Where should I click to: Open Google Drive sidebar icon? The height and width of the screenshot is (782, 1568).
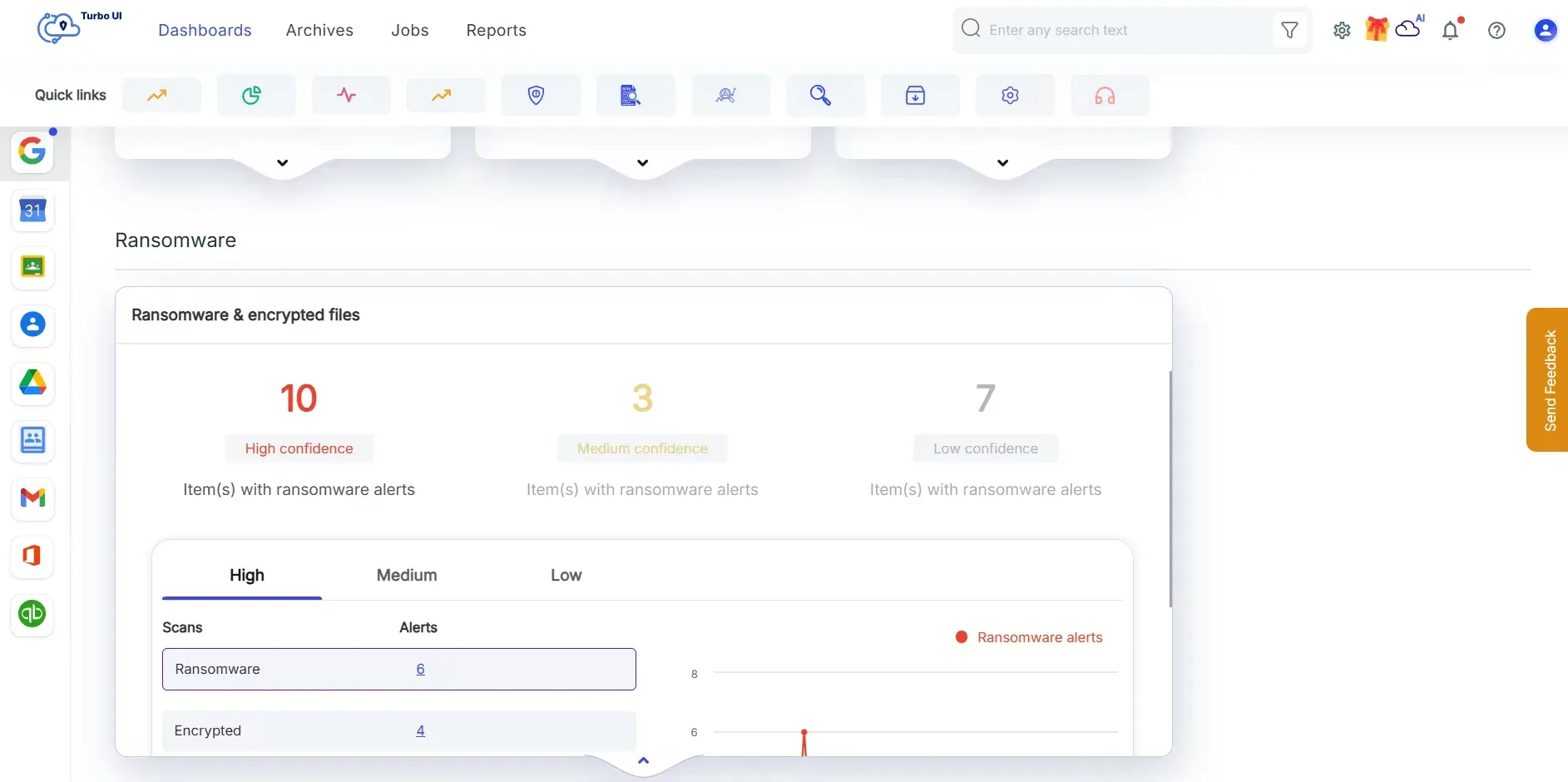click(32, 383)
